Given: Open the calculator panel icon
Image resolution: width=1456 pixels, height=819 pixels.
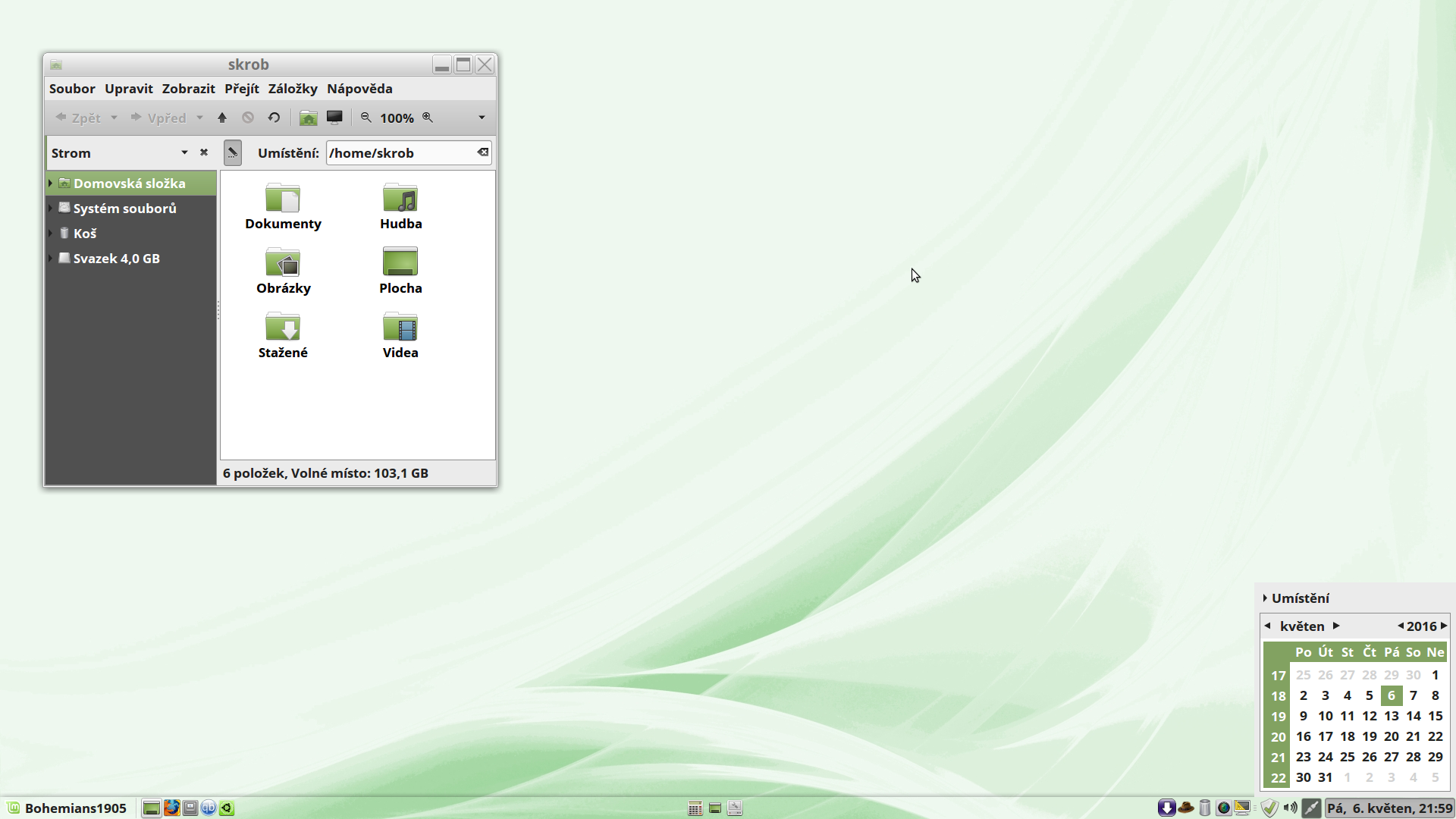Looking at the screenshot, I should pyautogui.click(x=695, y=808).
